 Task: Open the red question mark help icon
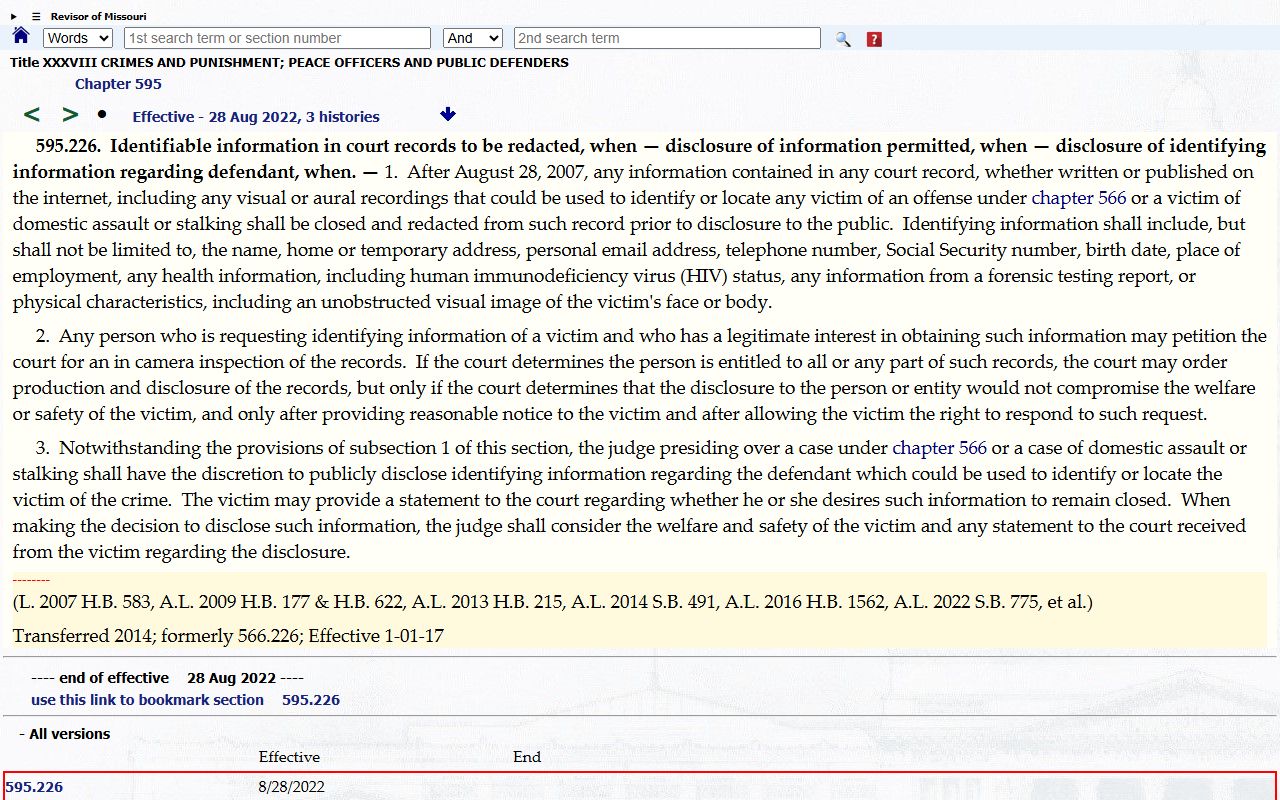tap(874, 39)
